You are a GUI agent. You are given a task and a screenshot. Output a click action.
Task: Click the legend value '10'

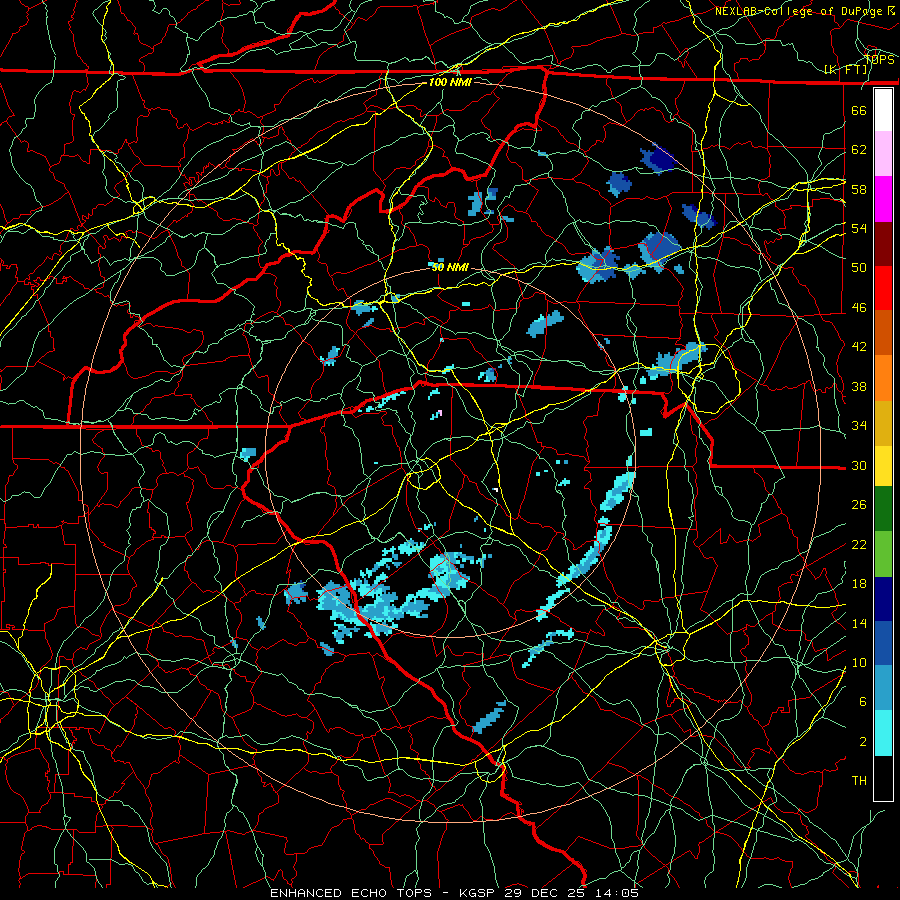click(x=859, y=662)
